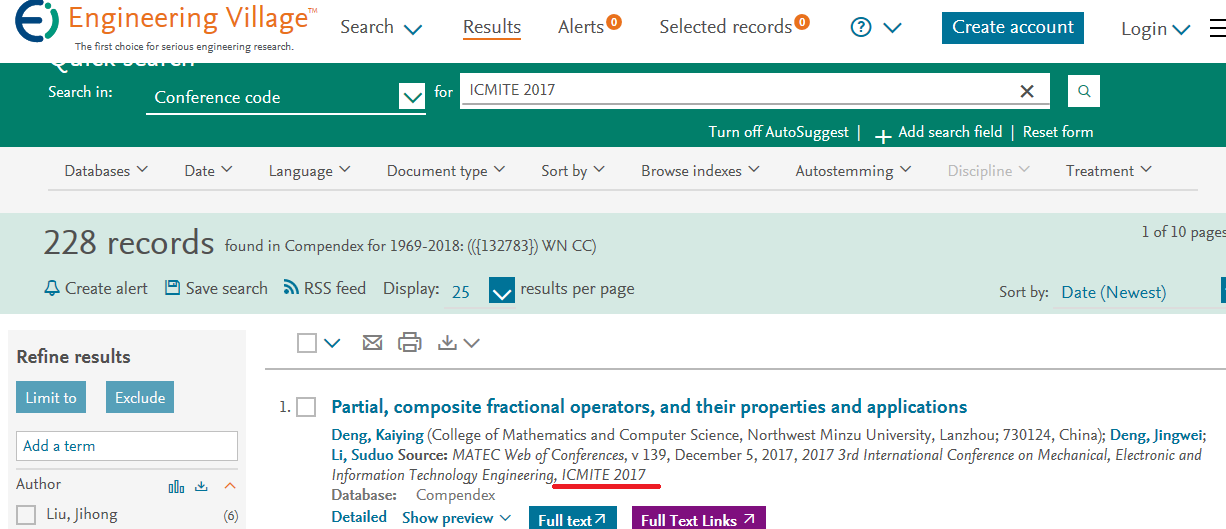Screen dimensions: 1226x529
Task: Click the print records icon
Action: click(x=410, y=342)
